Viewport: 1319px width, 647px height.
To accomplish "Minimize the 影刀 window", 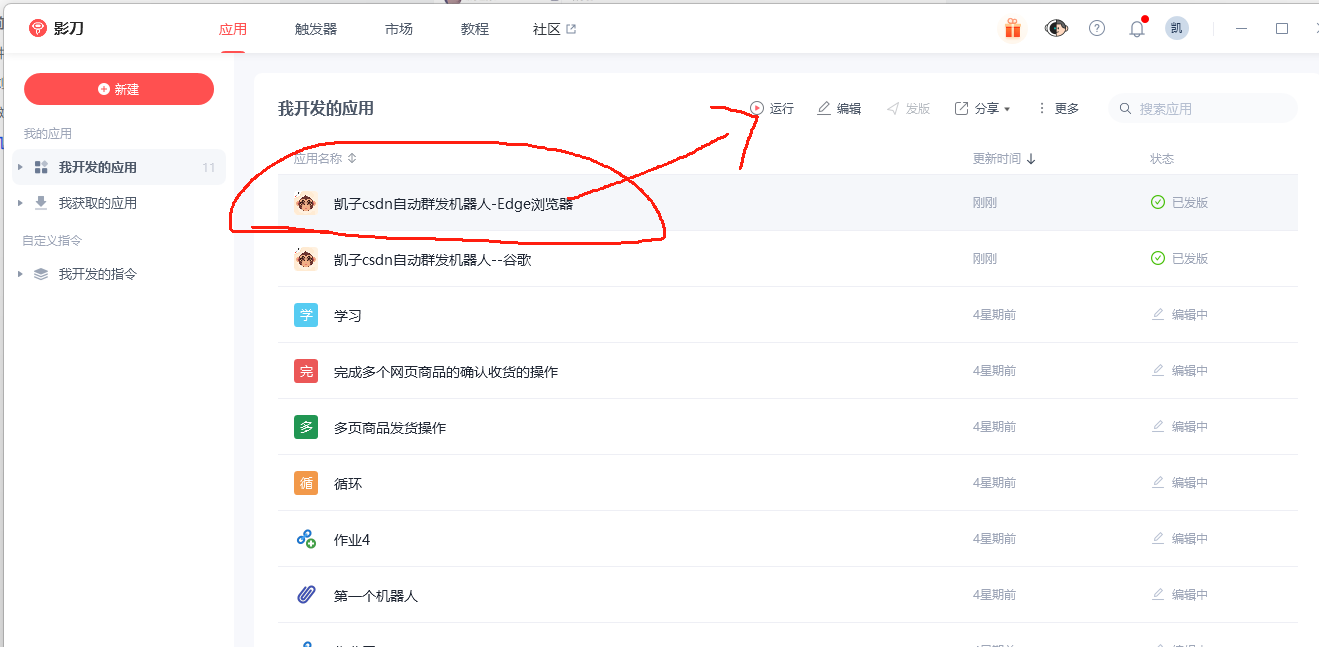I will pos(1242,29).
